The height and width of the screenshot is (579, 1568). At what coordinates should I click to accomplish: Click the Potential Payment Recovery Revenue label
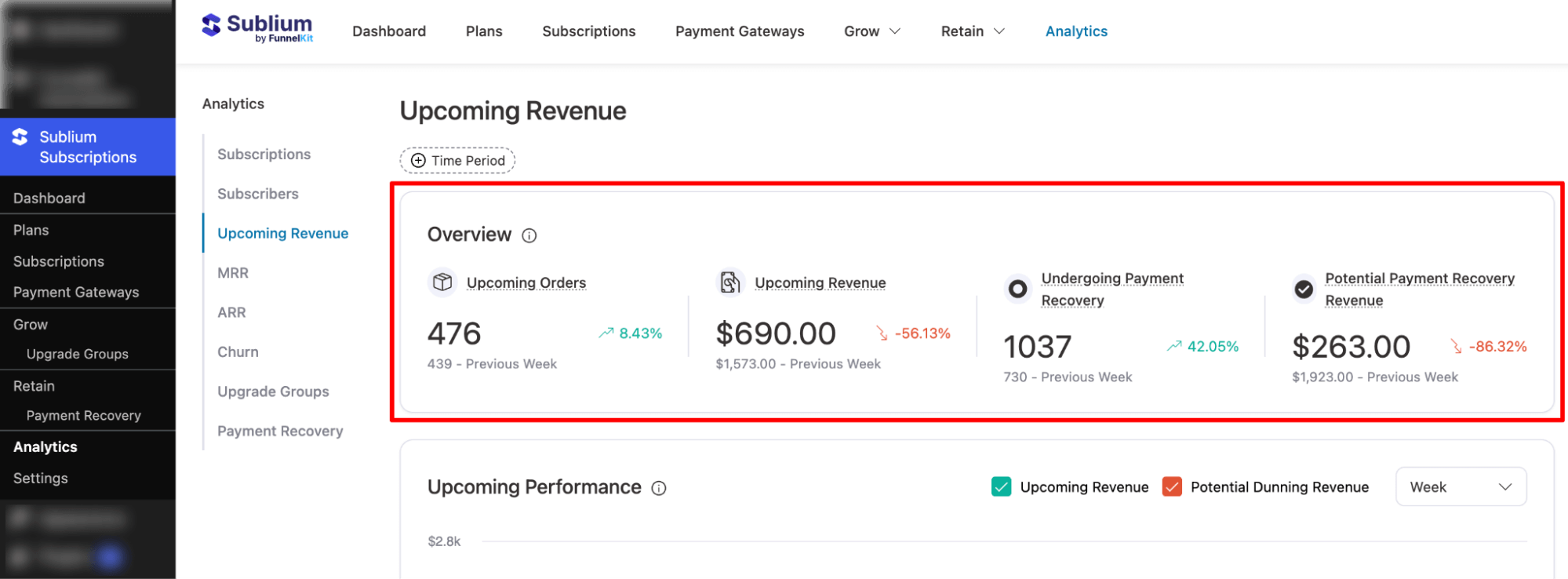click(x=1420, y=289)
